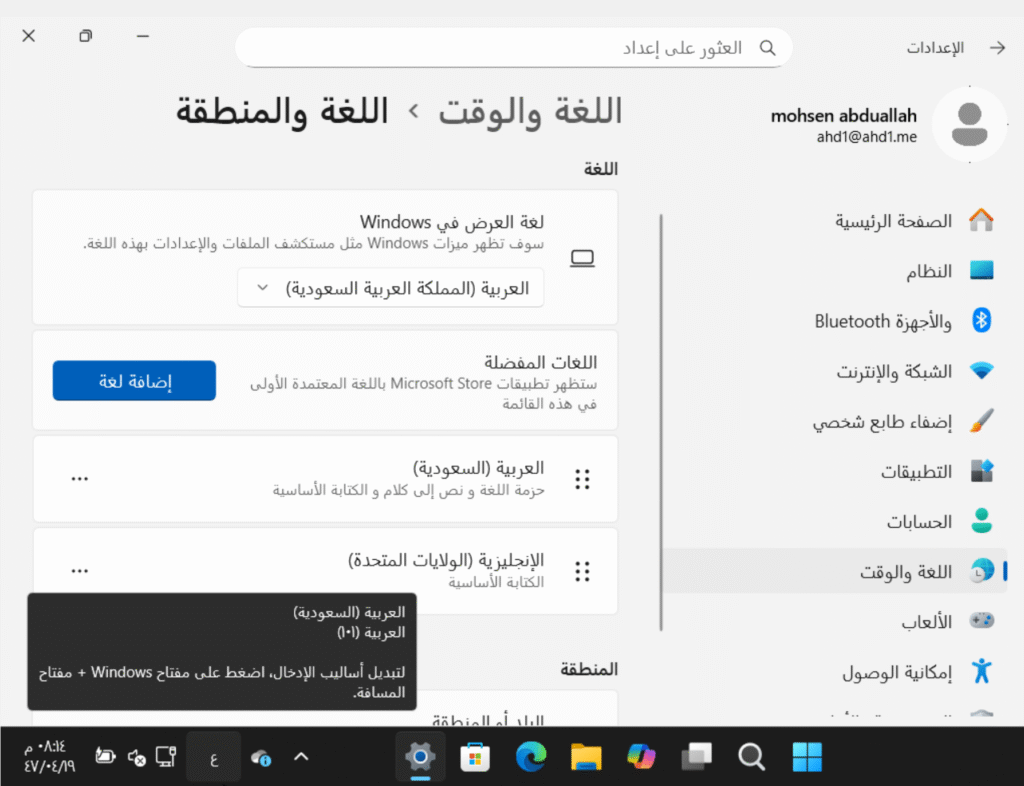Click the Accounts person icon
The width and height of the screenshot is (1024, 786).
[982, 521]
